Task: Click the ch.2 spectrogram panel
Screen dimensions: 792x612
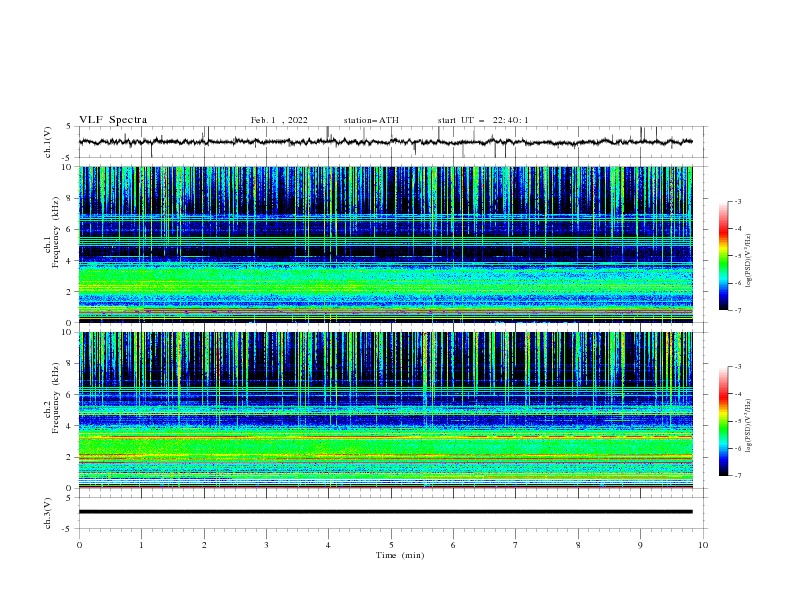Action: pos(385,410)
